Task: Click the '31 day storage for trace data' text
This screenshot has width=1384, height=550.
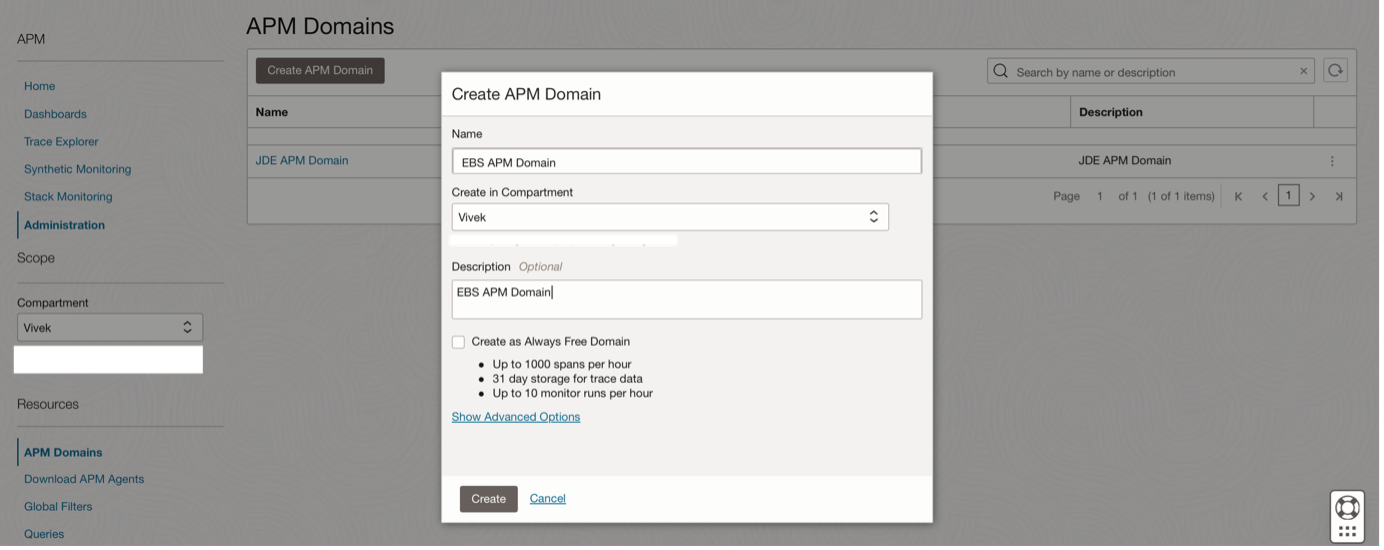Action: pyautogui.click(x=569, y=380)
